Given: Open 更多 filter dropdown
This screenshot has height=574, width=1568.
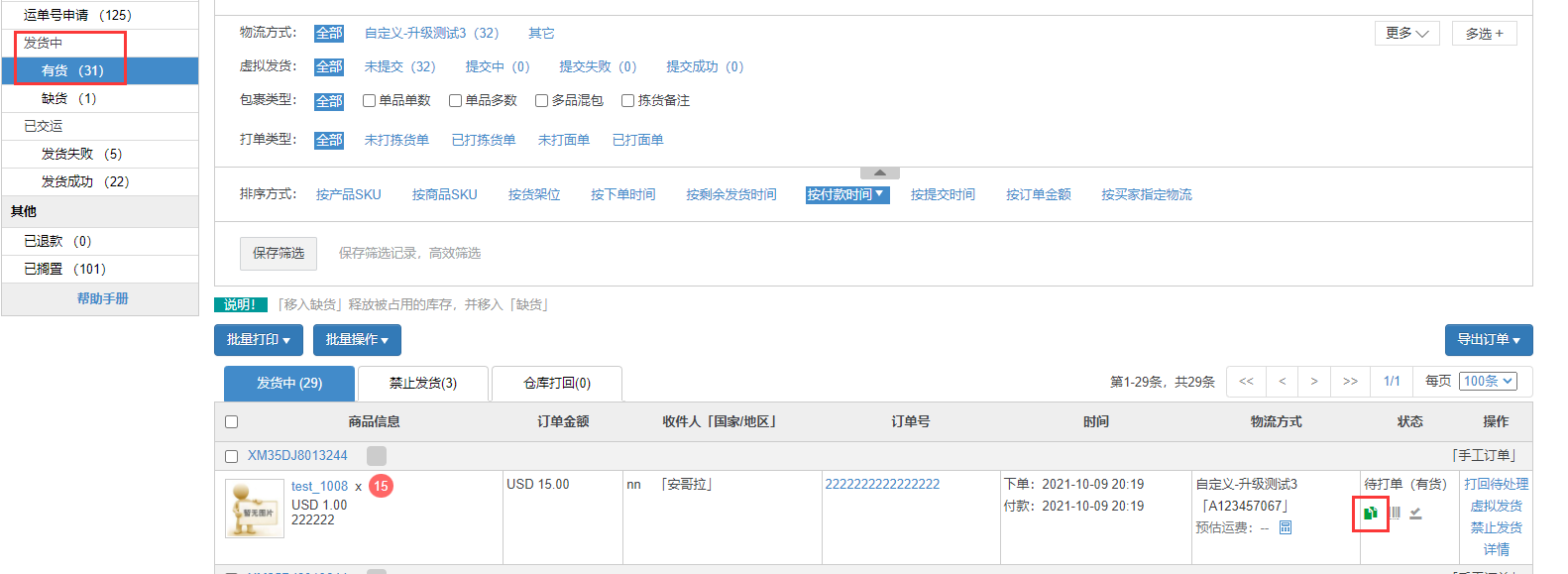Looking at the screenshot, I should click(x=1407, y=33).
